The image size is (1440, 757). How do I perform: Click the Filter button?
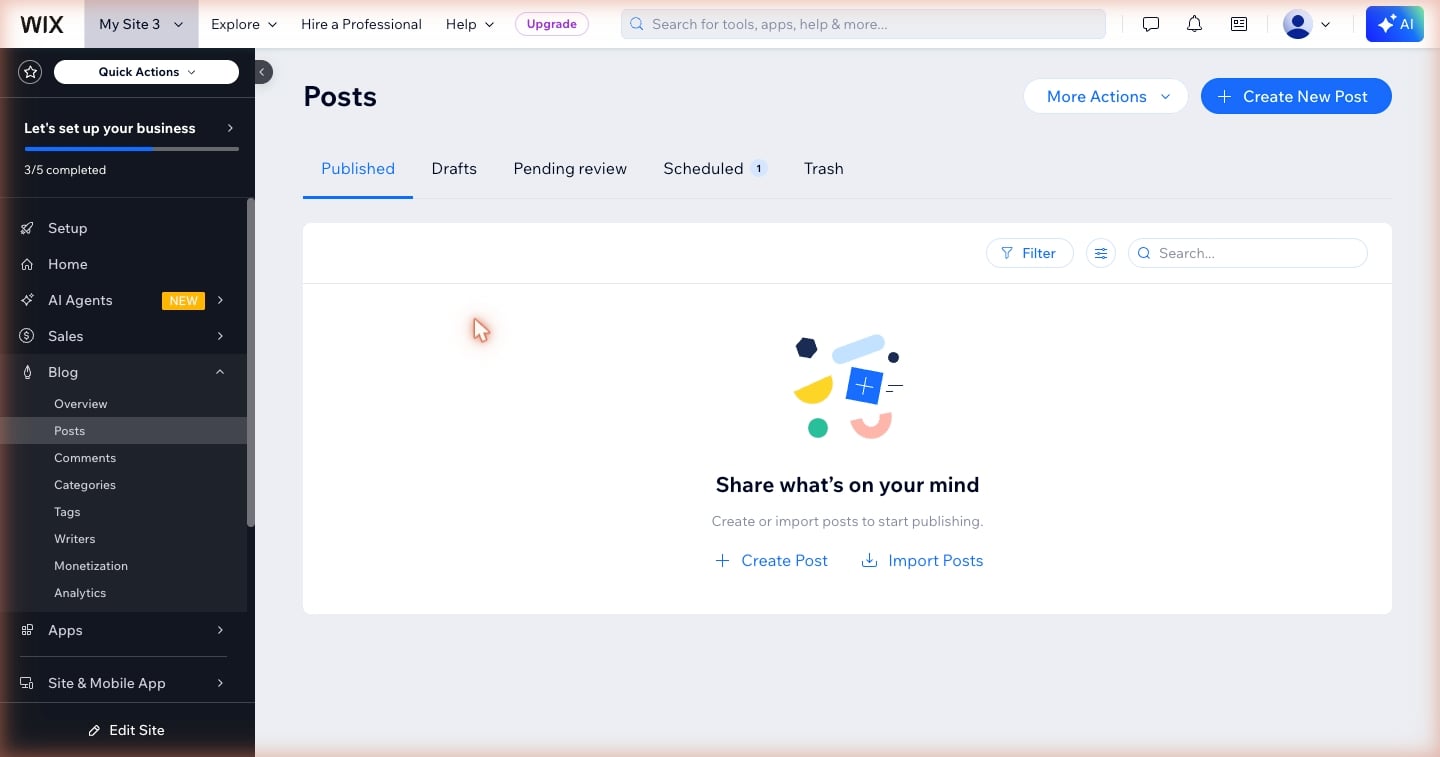1029,253
